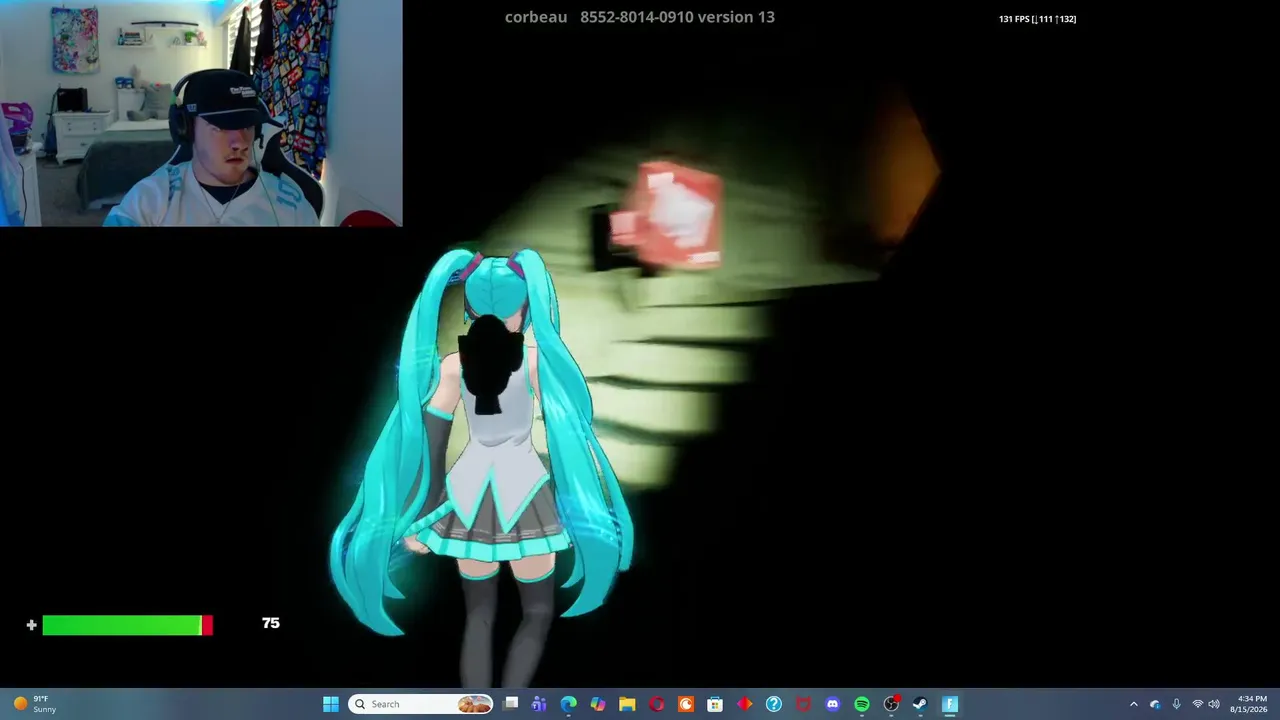Click the streamer webcam overlay

pyautogui.click(x=201, y=113)
